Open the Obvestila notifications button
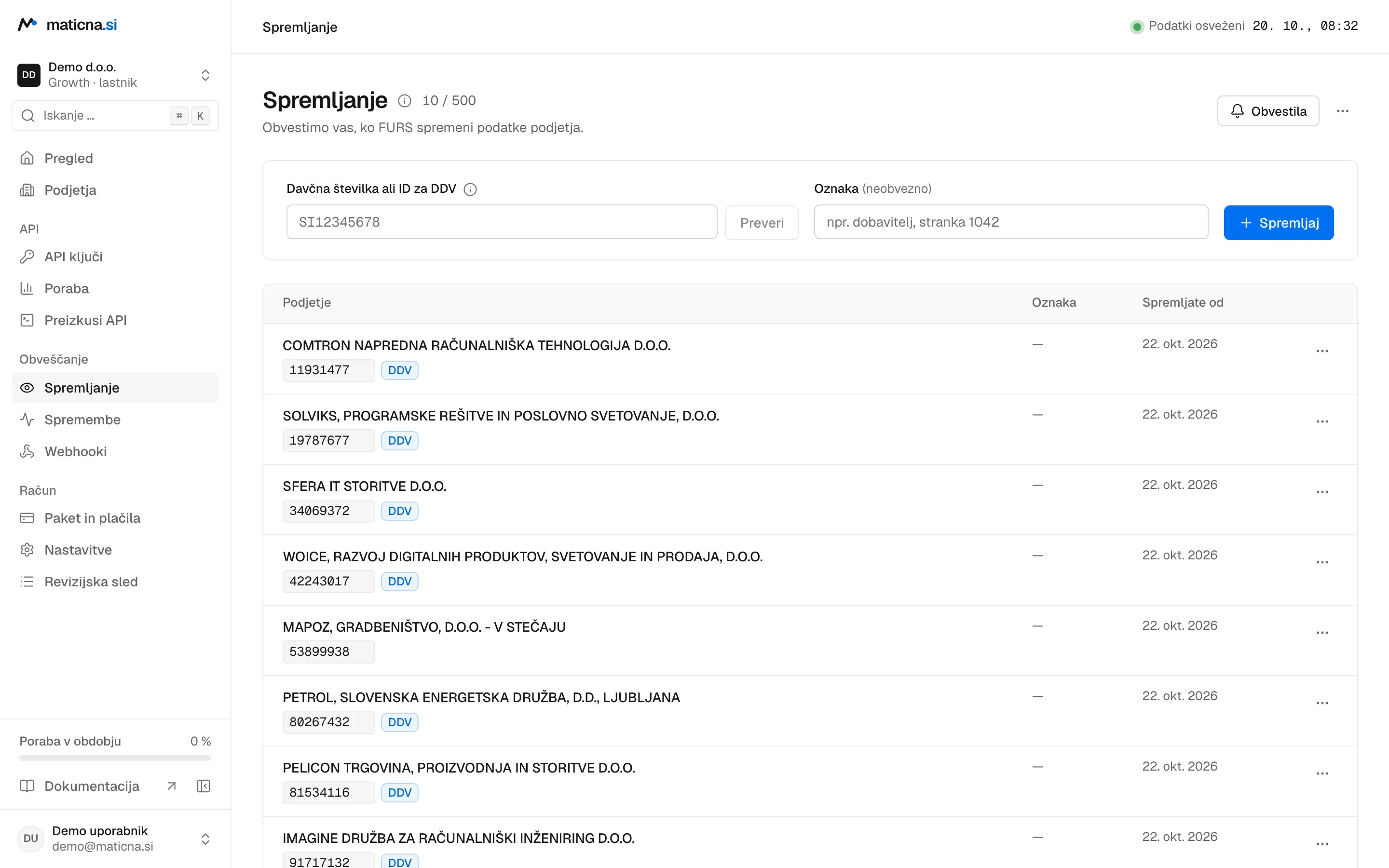 (1268, 111)
